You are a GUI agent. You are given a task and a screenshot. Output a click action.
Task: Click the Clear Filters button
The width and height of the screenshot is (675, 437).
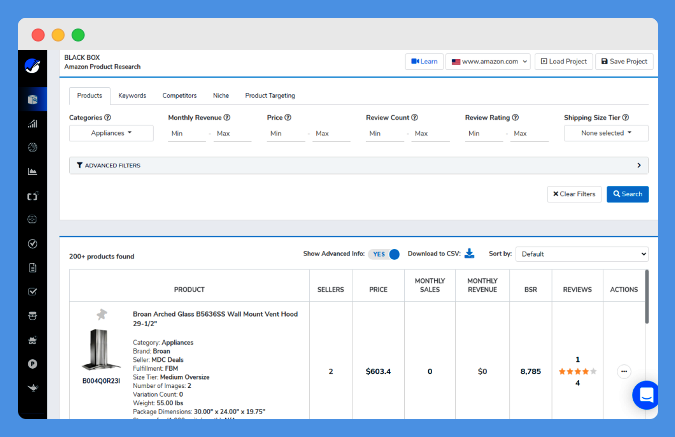pos(574,194)
